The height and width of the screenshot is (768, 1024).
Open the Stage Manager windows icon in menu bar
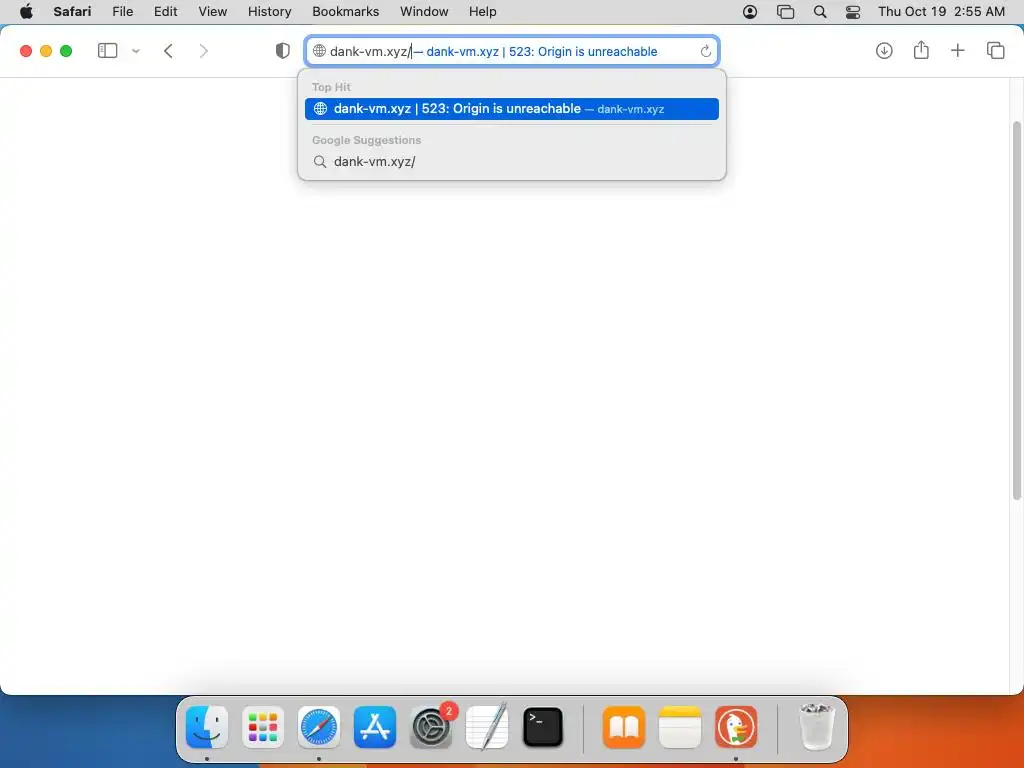pyautogui.click(x=786, y=12)
